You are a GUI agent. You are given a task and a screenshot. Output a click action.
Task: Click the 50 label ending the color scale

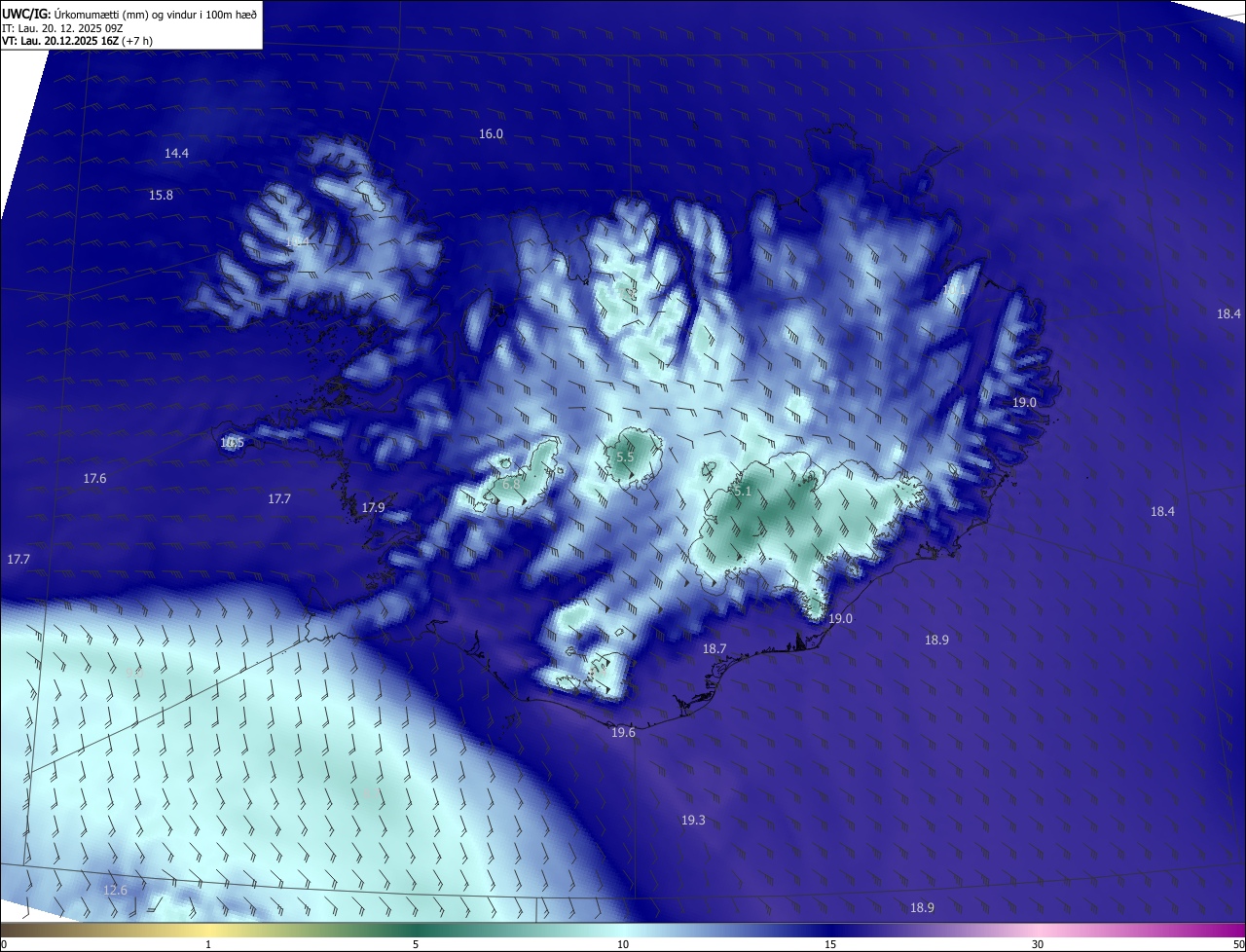[1237, 944]
